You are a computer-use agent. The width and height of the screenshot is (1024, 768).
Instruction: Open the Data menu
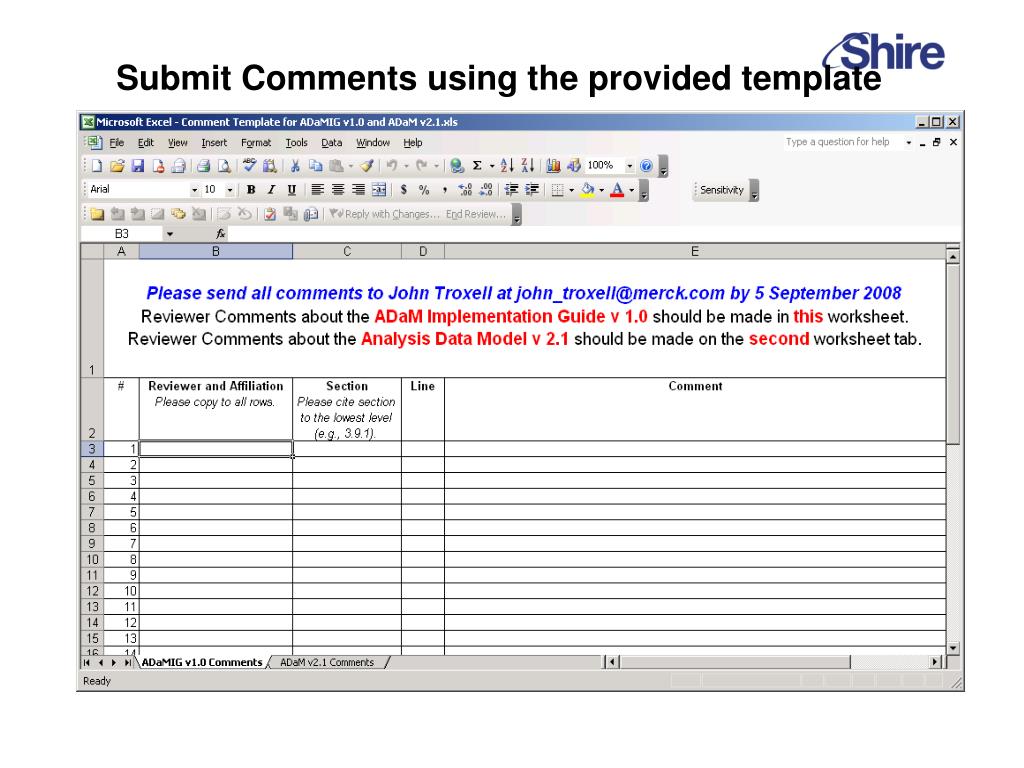pyautogui.click(x=332, y=142)
